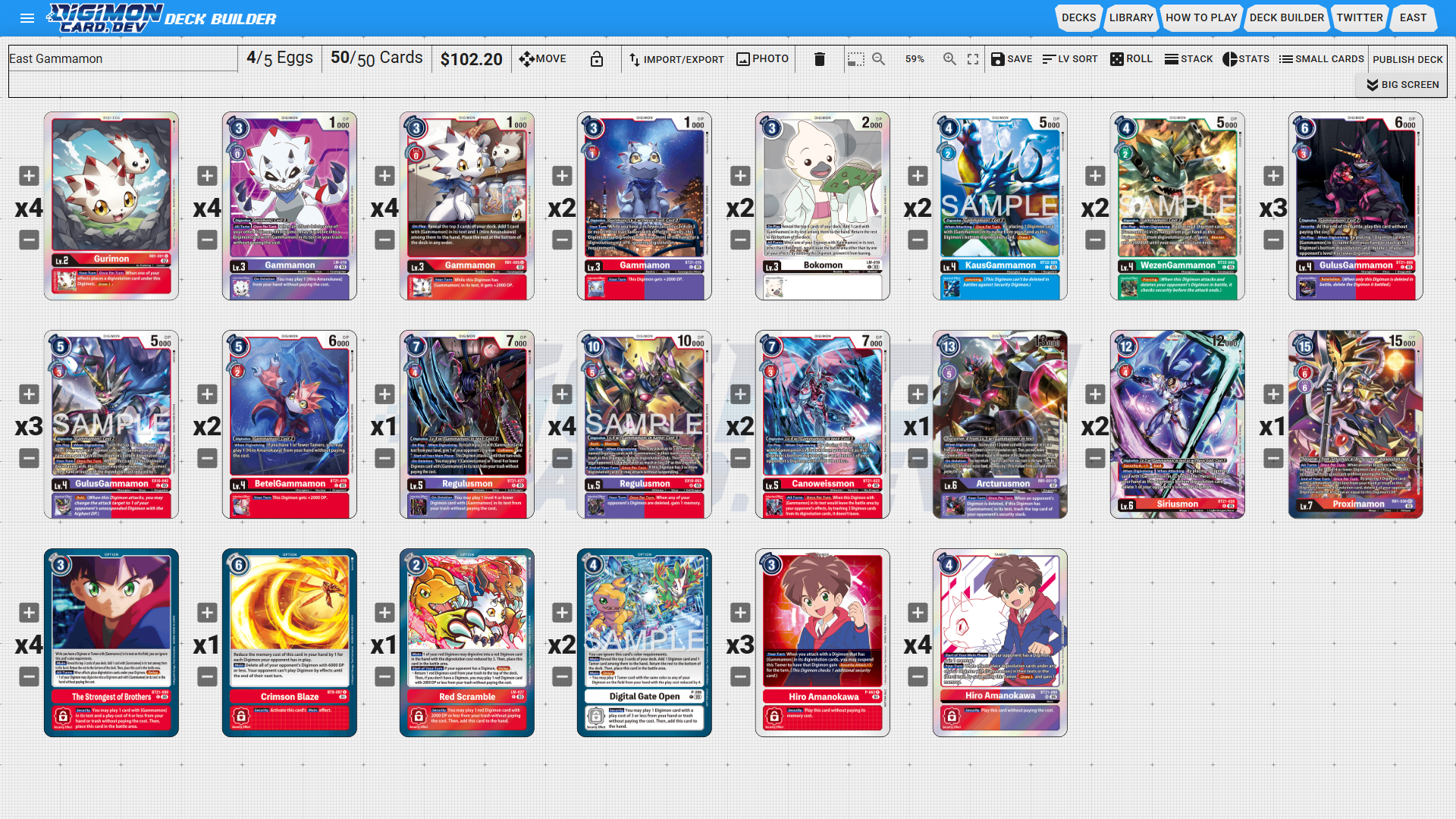Click the trash delete icon
1456x819 pixels.
[x=819, y=59]
